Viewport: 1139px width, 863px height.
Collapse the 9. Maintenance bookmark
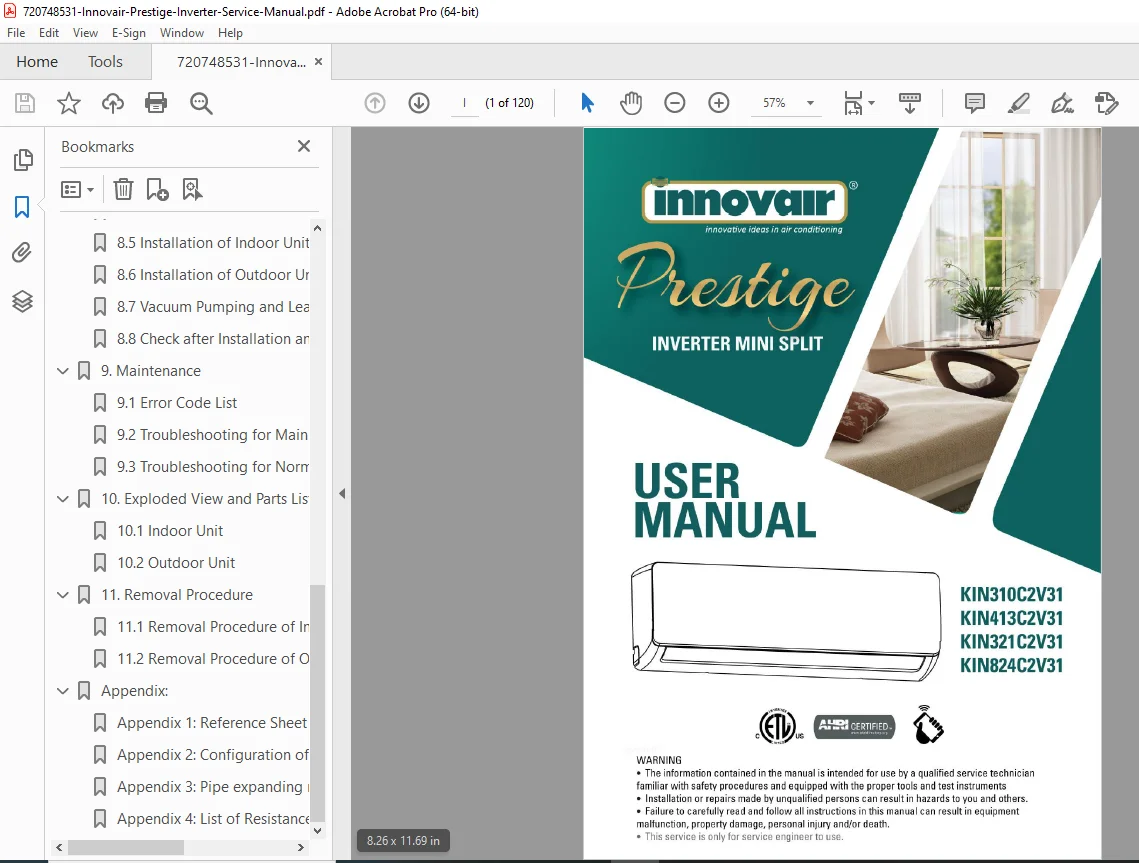click(63, 371)
